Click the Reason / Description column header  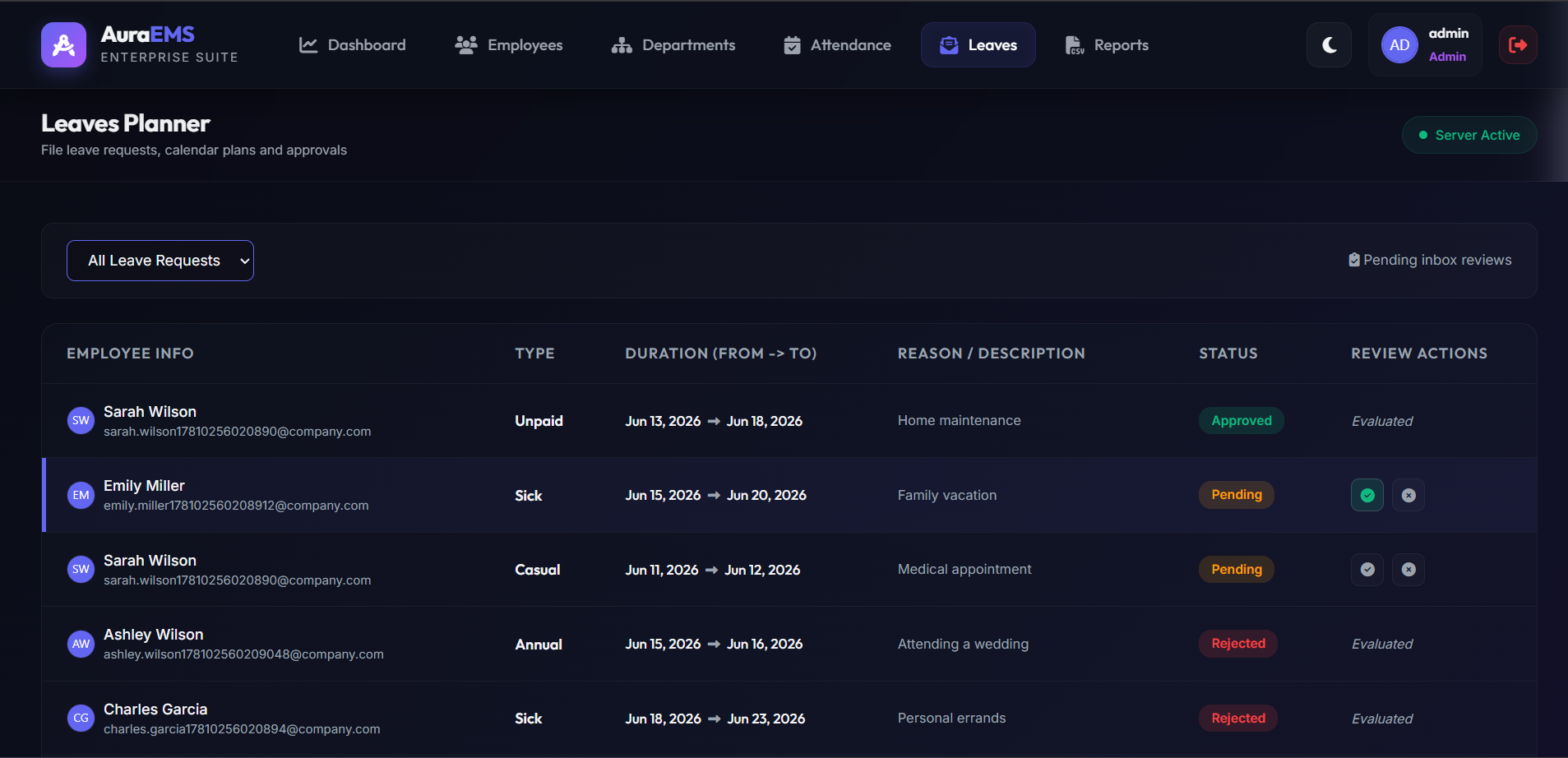point(992,354)
